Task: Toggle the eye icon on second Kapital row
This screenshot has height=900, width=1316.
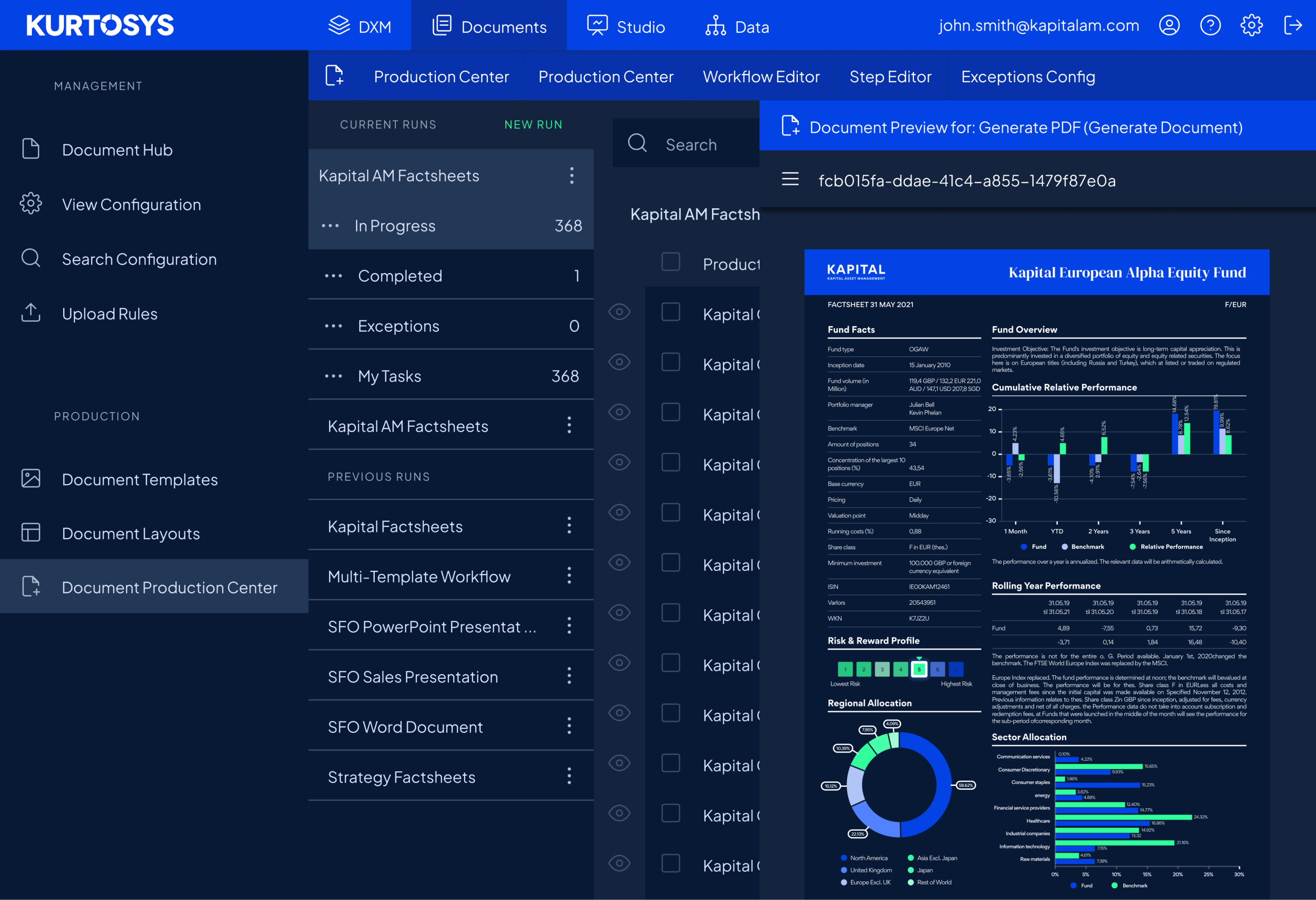Action: tap(619, 362)
